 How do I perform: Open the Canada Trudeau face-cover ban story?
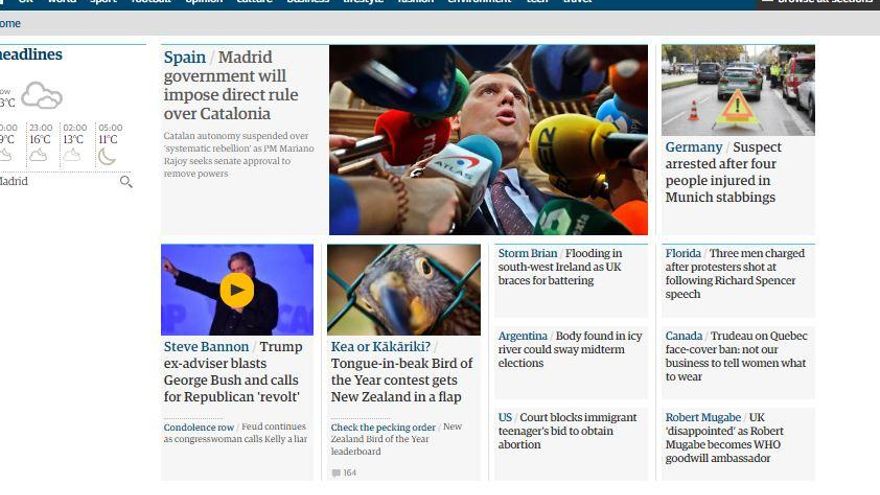click(736, 356)
